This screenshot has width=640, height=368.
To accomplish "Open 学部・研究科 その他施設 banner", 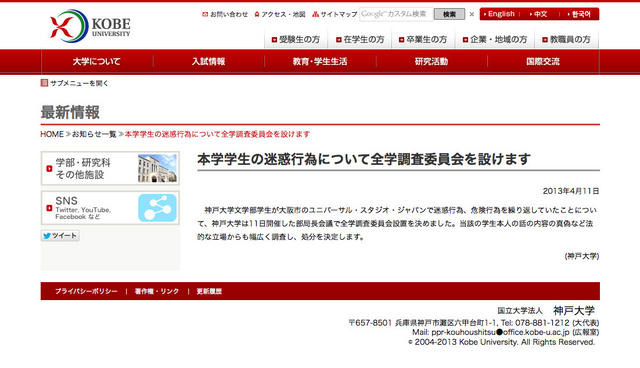I will pyautogui.click(x=110, y=168).
